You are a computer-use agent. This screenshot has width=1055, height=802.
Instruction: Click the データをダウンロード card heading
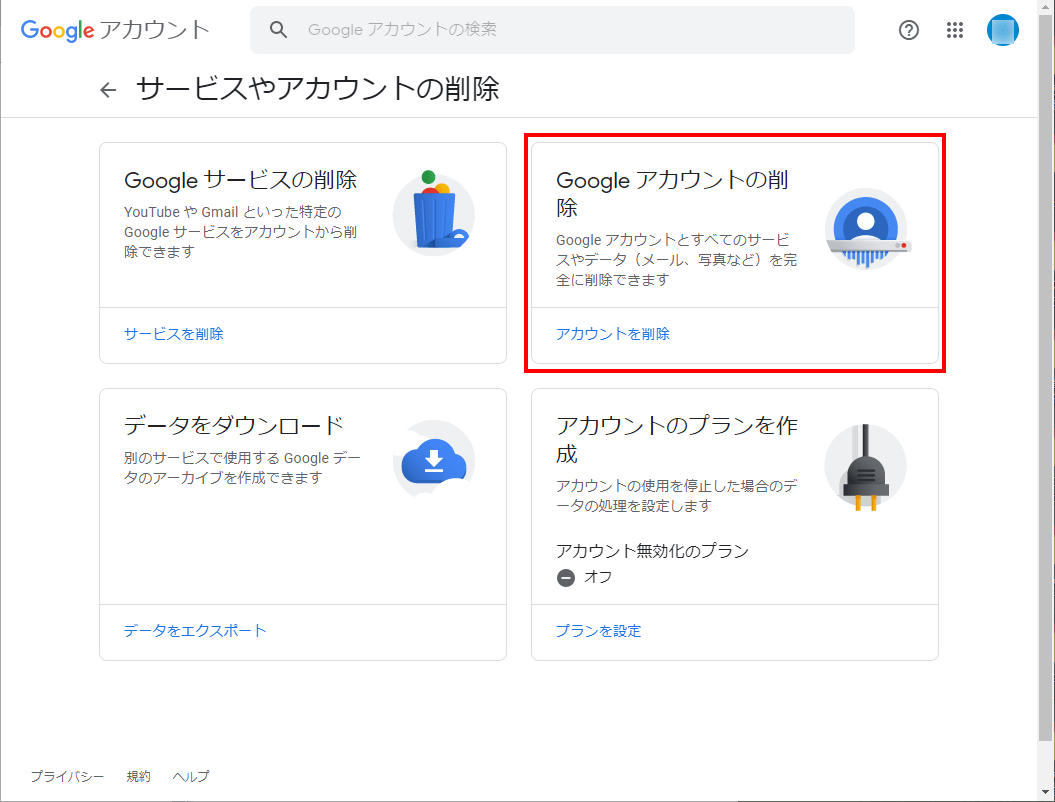click(x=234, y=425)
